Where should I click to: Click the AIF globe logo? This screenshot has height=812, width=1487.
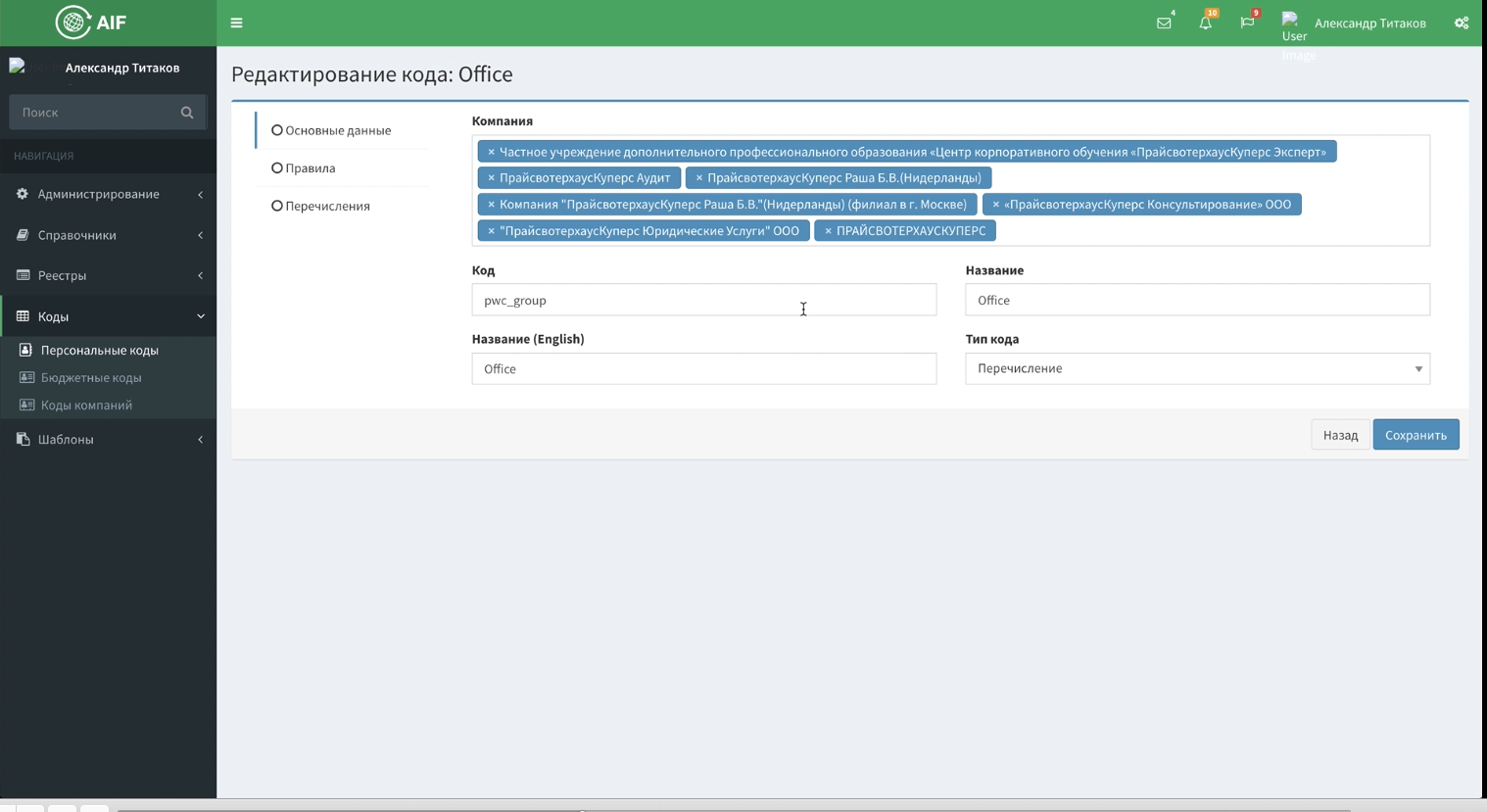(x=73, y=23)
